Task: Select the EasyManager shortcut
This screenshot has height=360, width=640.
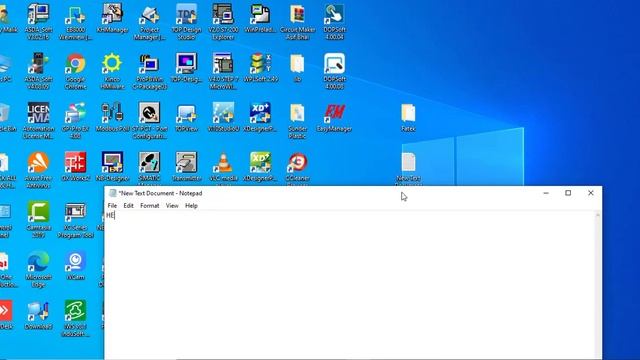Action: (x=334, y=117)
